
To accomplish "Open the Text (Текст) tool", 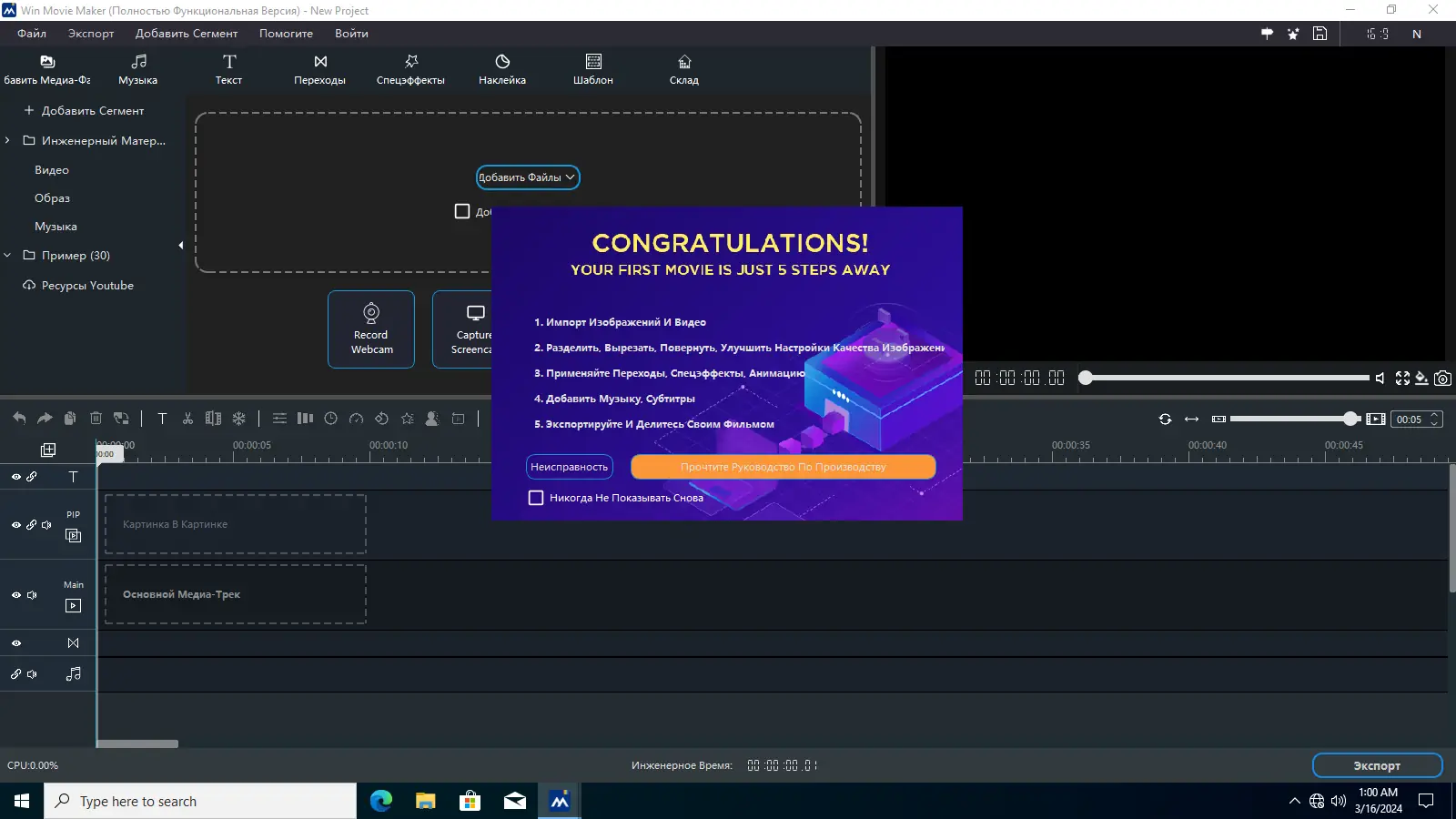I will 228,69.
